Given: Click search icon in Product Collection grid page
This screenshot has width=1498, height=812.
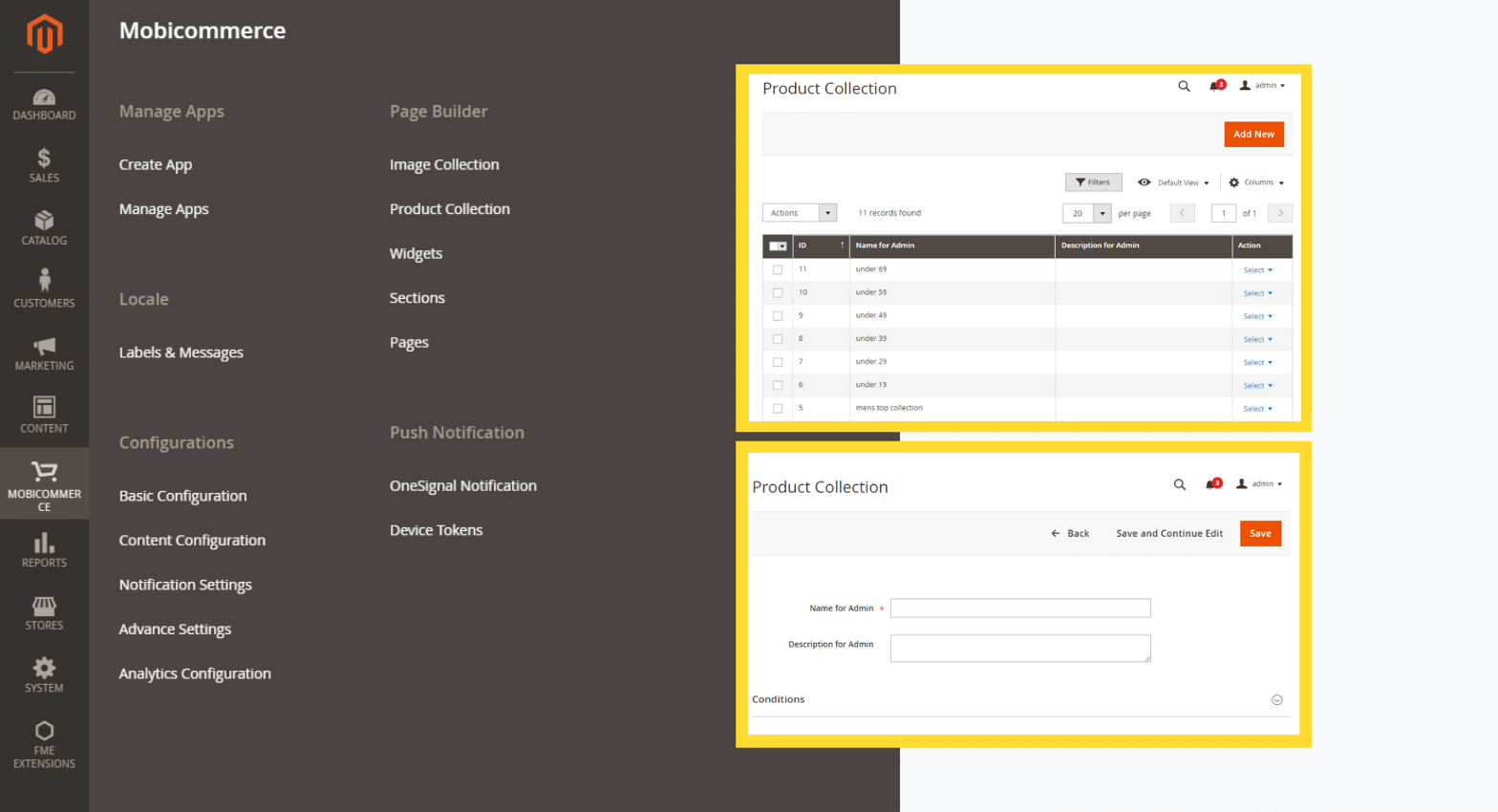Looking at the screenshot, I should [1184, 86].
